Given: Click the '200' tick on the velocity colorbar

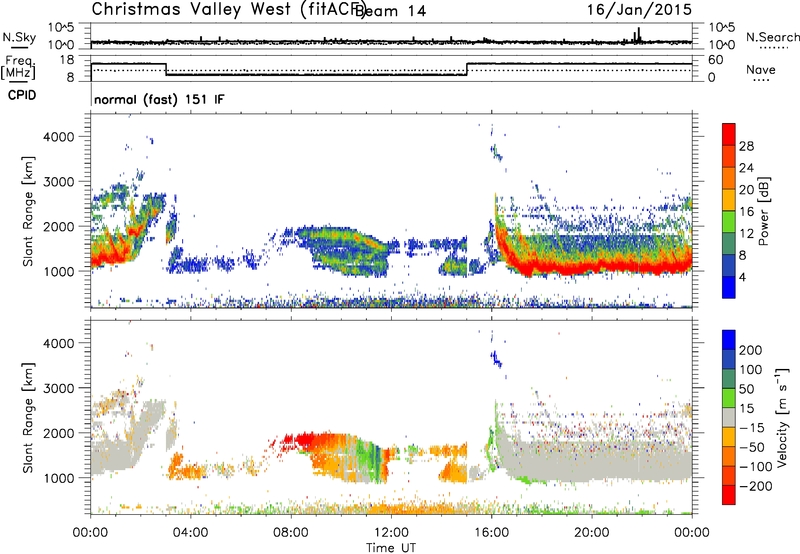Looking at the screenshot, I should click(x=751, y=350).
